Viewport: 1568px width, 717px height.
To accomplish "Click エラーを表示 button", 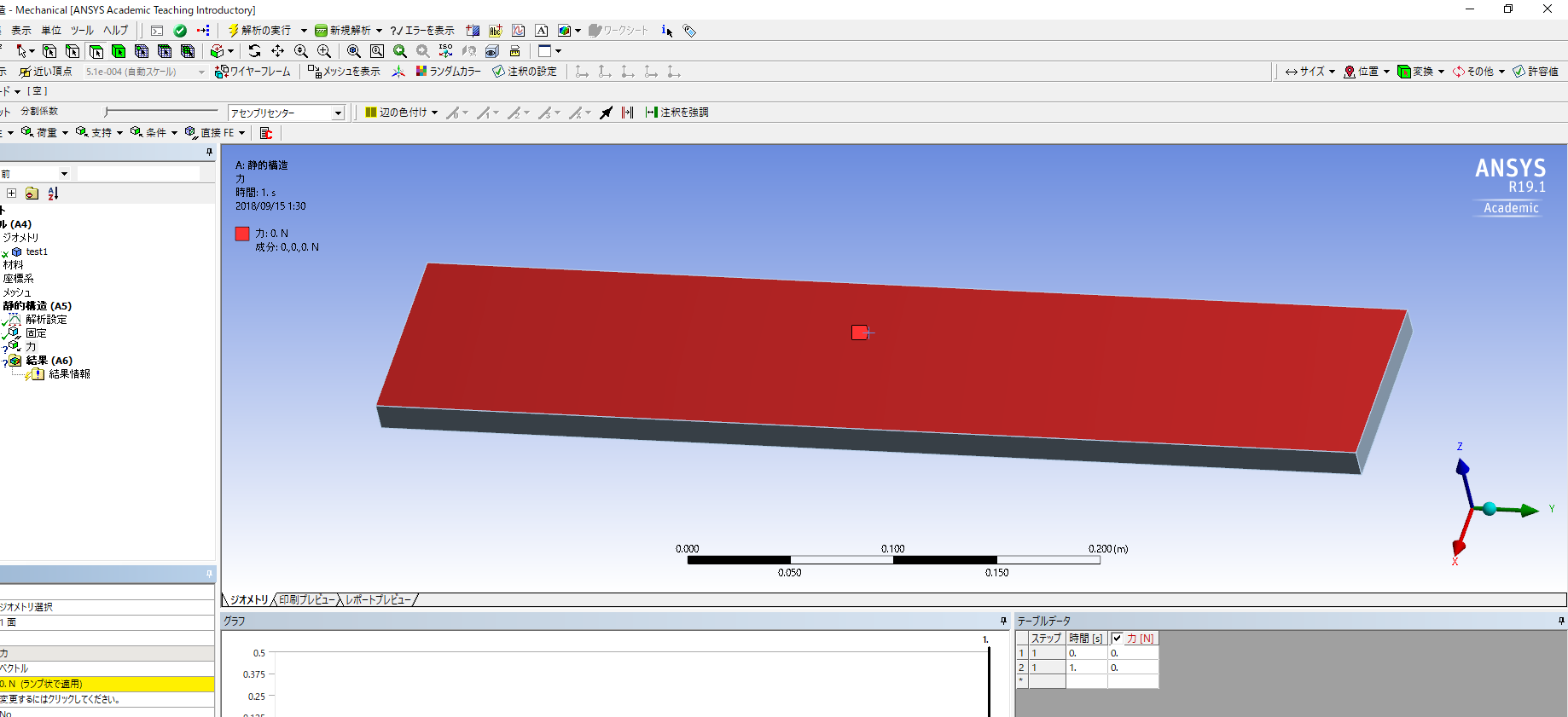I will click(x=422, y=31).
